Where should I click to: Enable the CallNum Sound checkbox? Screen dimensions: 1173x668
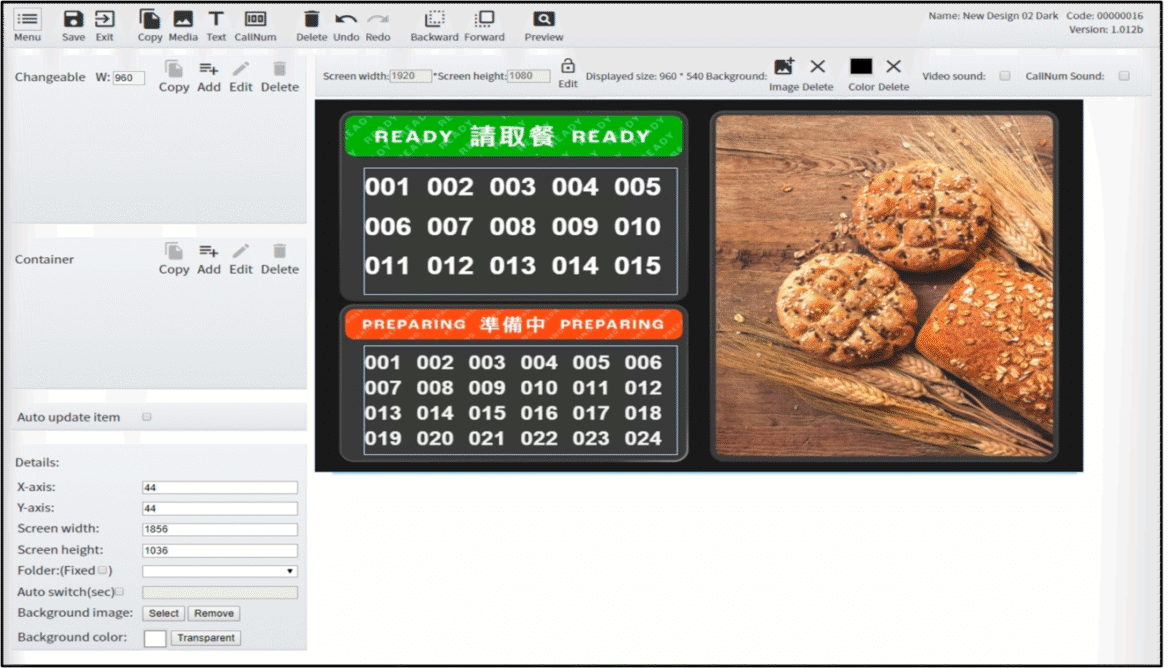[x=1124, y=76]
